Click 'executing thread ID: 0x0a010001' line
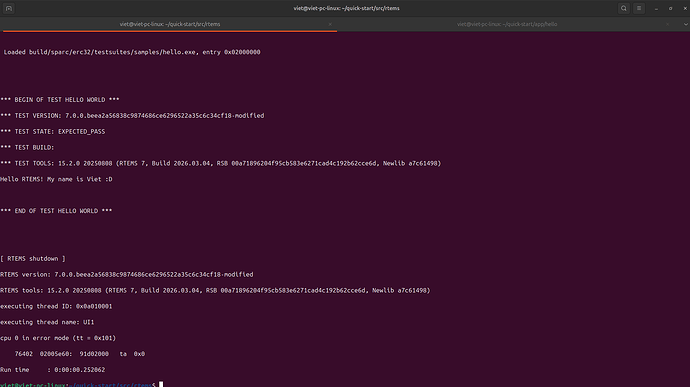690x387 pixels. coord(56,306)
